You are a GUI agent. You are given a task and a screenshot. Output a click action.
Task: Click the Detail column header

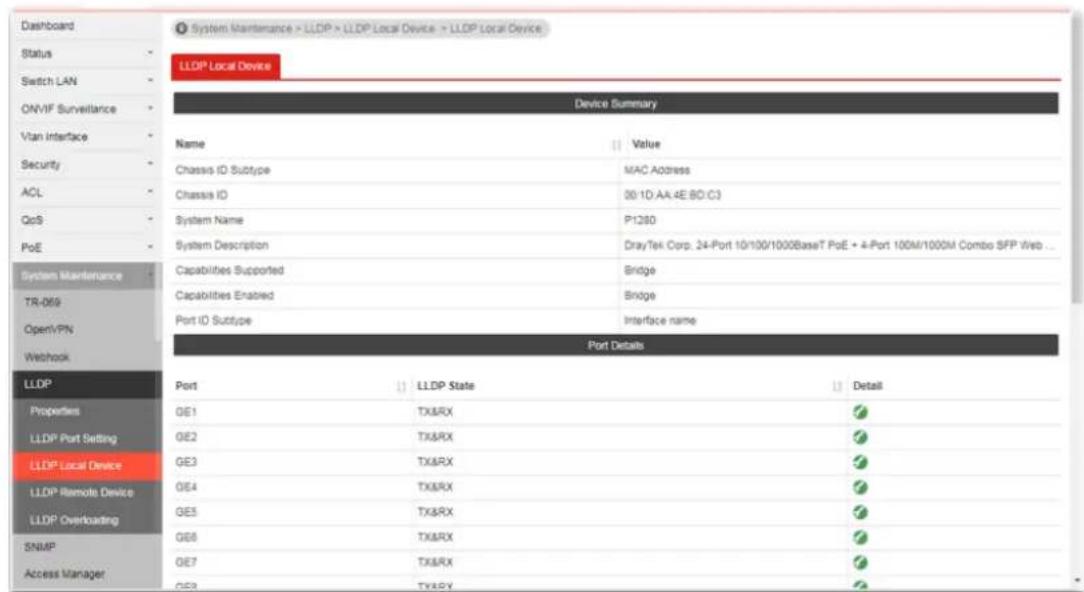click(868, 386)
